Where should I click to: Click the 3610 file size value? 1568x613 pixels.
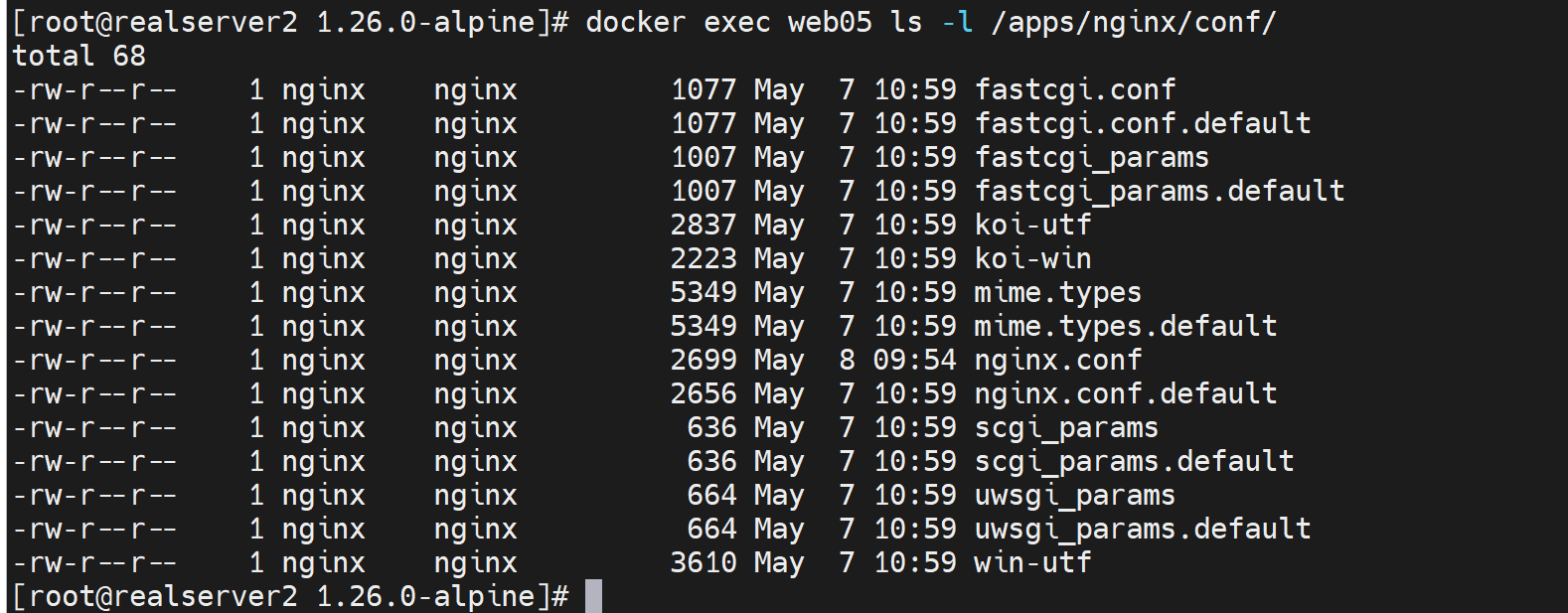pyautogui.click(x=704, y=563)
